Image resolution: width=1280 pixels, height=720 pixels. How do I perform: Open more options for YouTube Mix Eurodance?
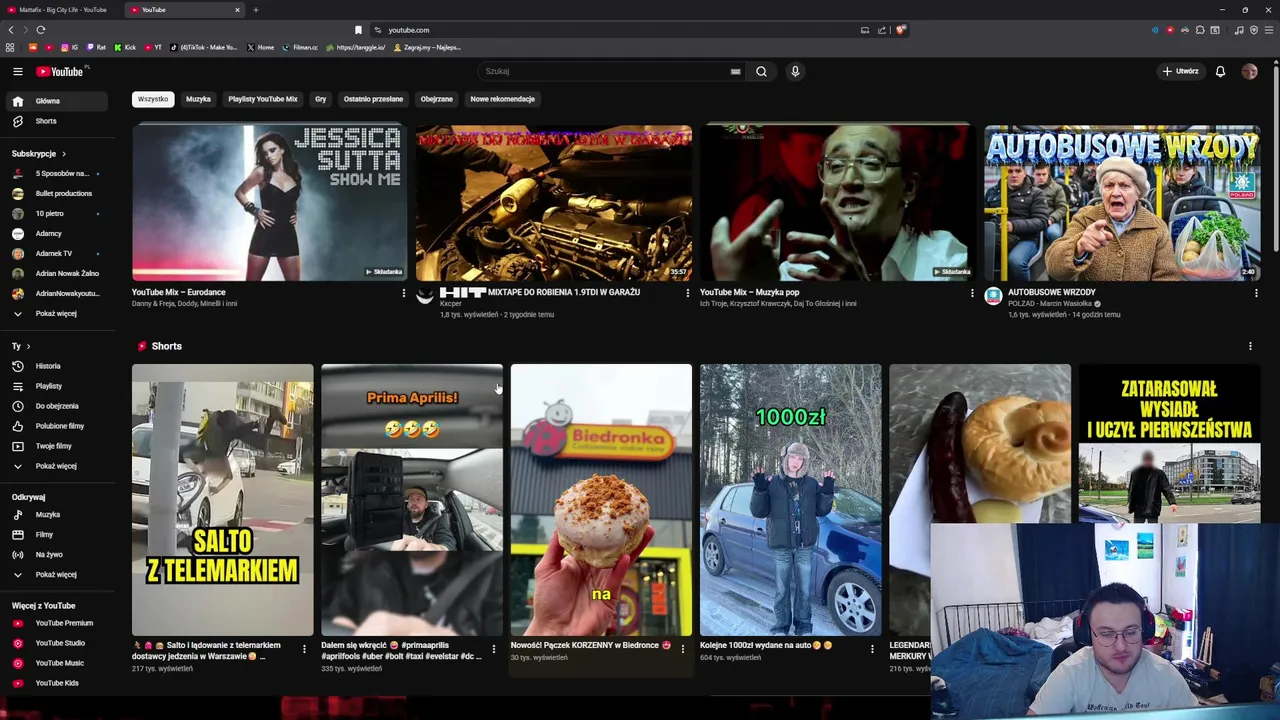click(404, 293)
